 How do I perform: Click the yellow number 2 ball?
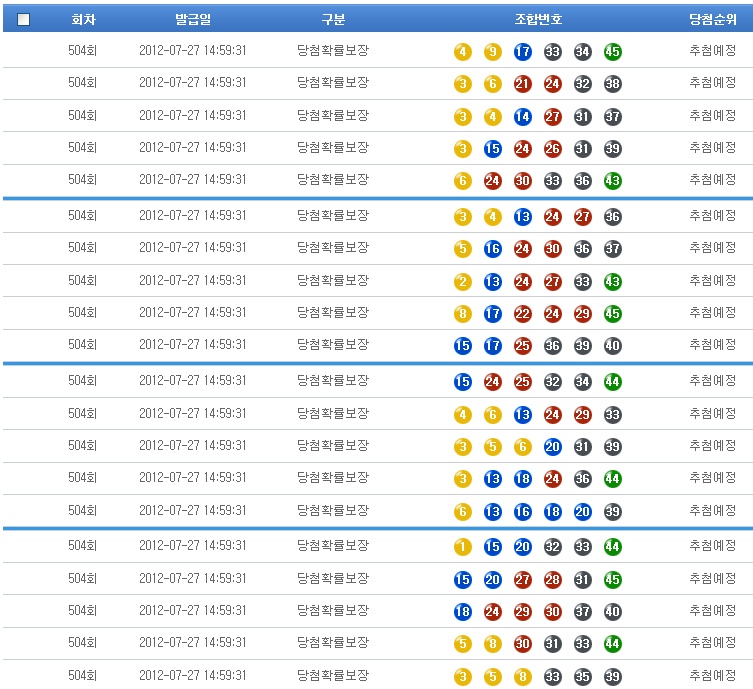[x=462, y=282]
